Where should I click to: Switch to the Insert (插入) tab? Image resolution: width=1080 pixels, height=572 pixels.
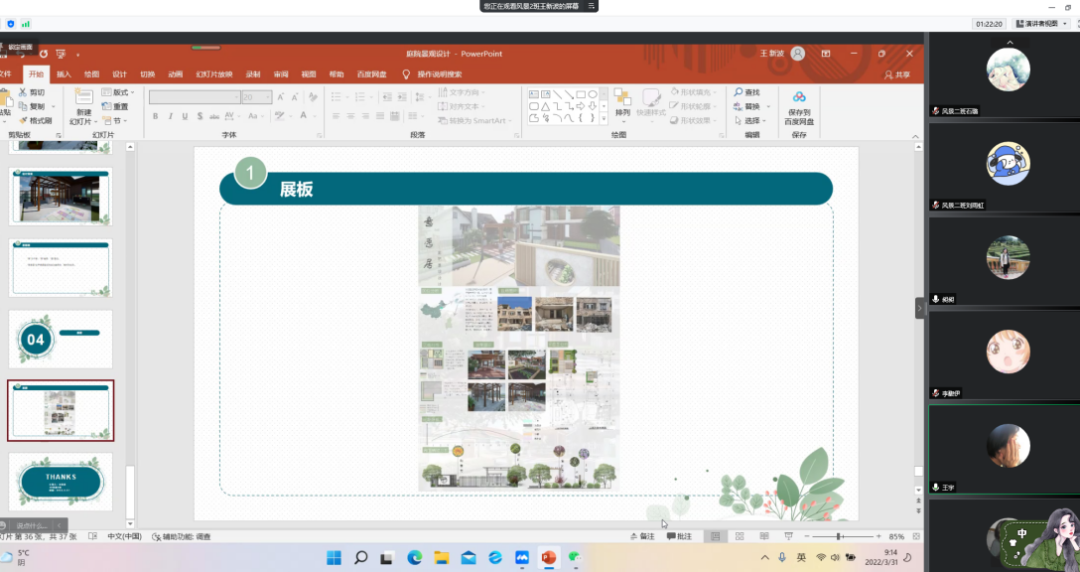(x=63, y=74)
